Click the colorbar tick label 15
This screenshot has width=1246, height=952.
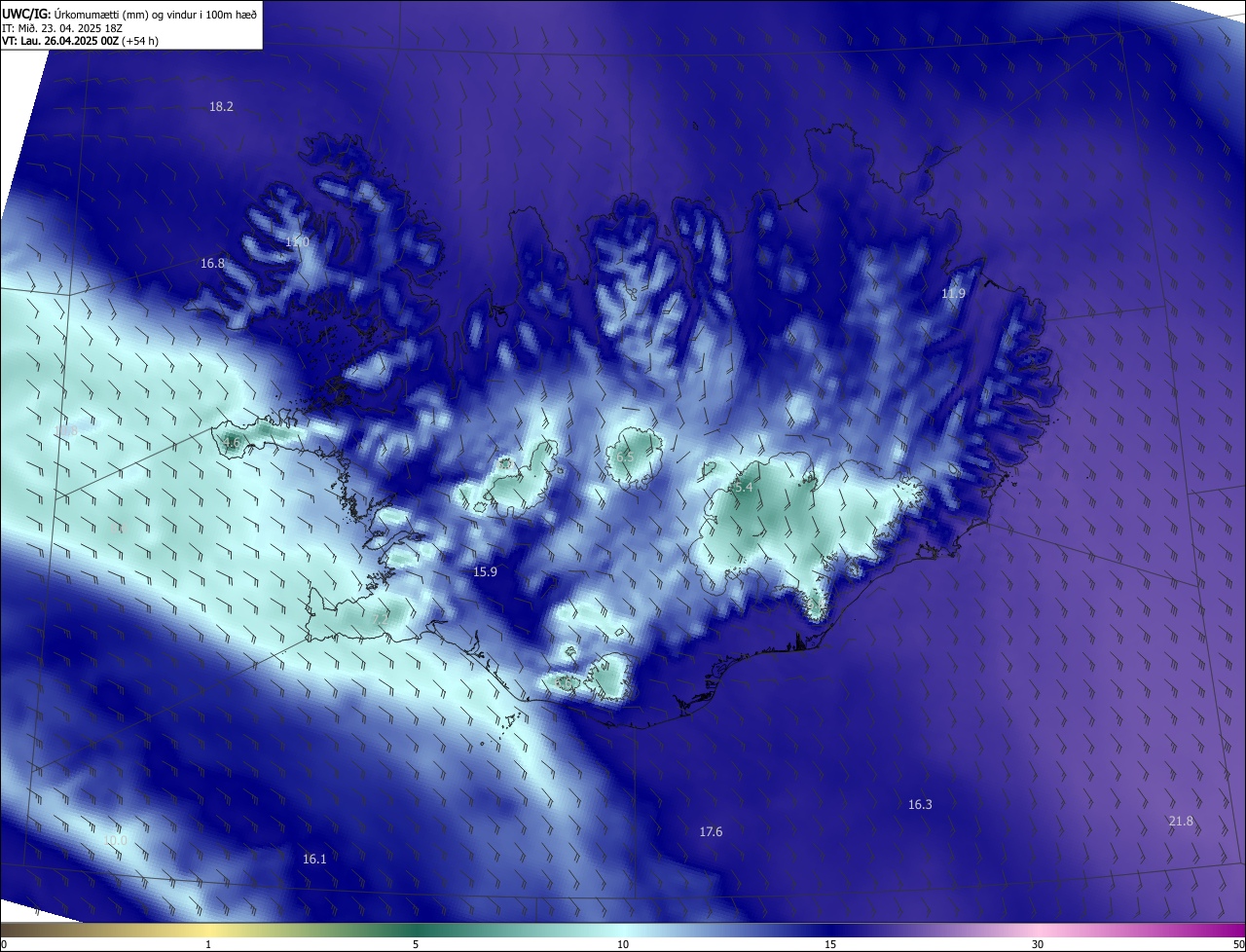pyautogui.click(x=830, y=944)
